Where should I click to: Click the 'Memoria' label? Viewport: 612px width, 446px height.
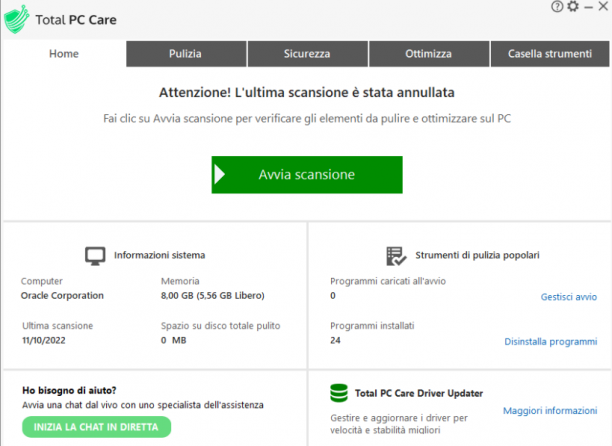pos(180,281)
